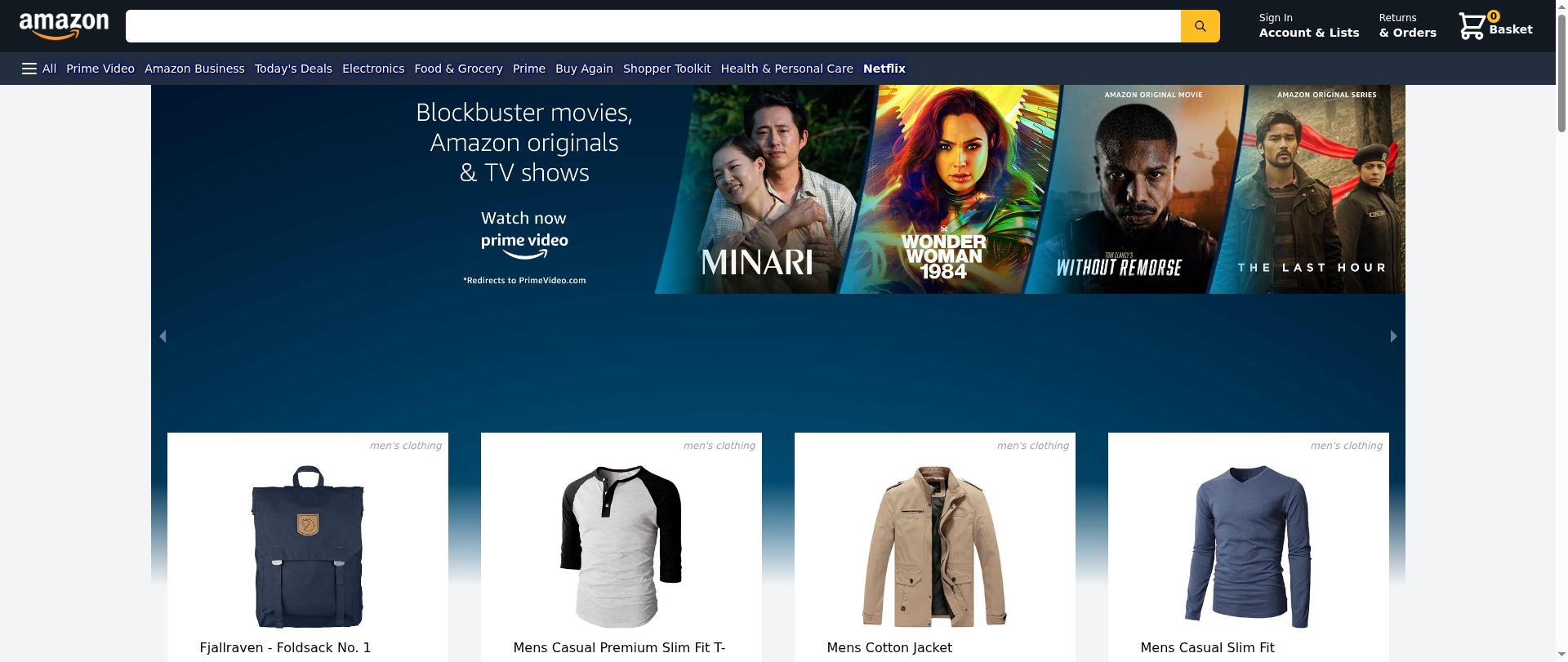Click the yellow search magnifier button

[x=1200, y=26]
